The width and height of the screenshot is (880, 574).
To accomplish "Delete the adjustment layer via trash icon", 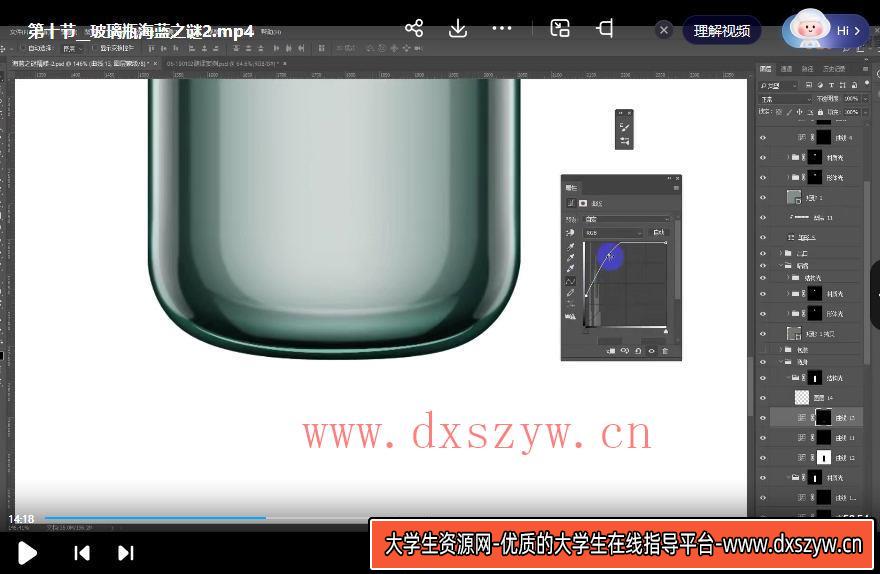I will [x=665, y=351].
